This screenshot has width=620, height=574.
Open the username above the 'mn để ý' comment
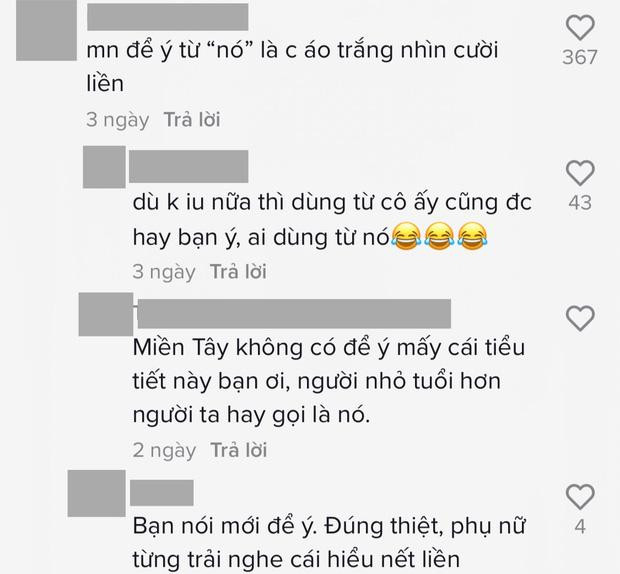pos(168,17)
